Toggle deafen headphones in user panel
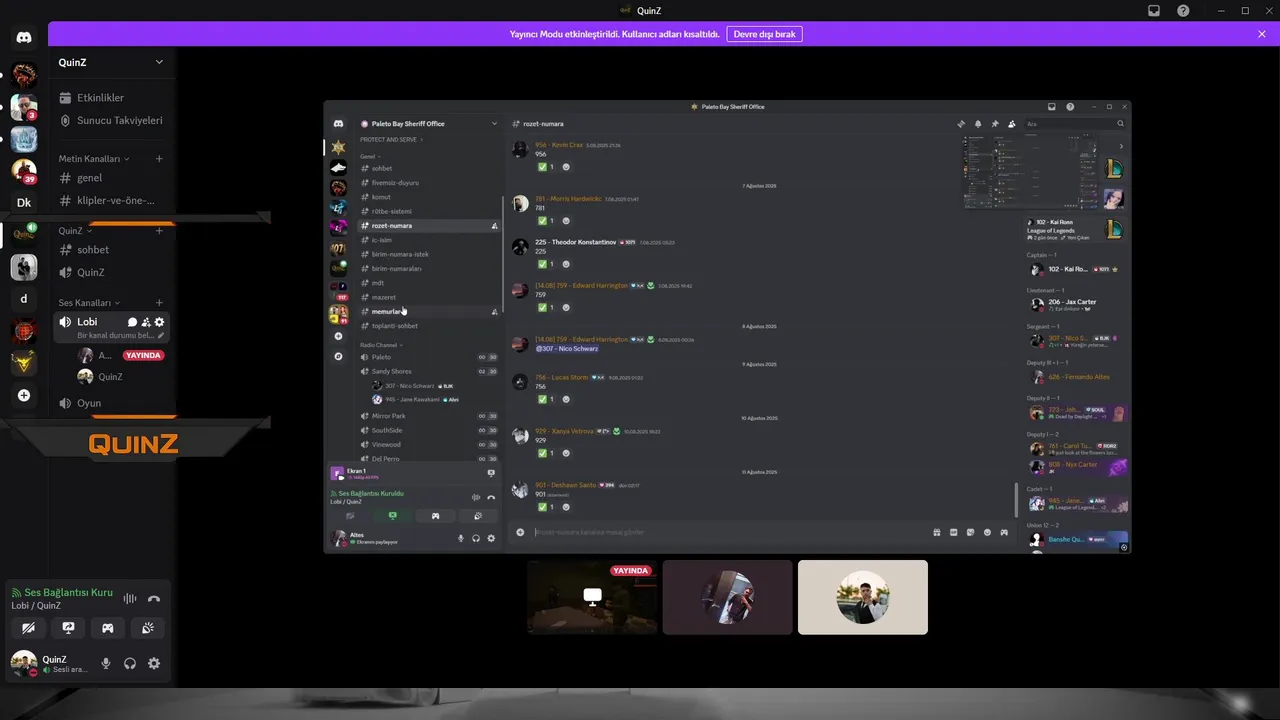Image resolution: width=1280 pixels, height=720 pixels. tap(130, 663)
